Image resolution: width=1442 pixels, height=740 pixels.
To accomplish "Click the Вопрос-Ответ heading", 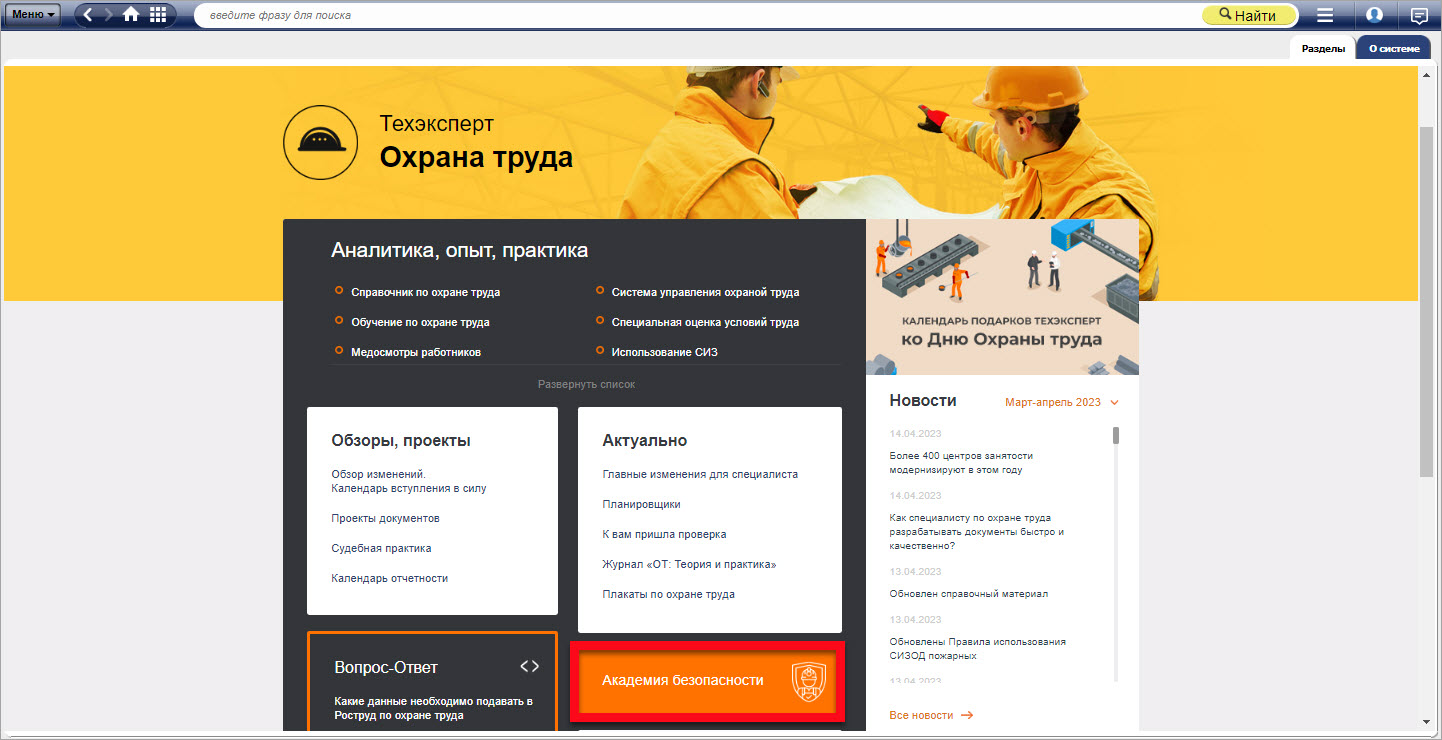I will click(x=386, y=667).
